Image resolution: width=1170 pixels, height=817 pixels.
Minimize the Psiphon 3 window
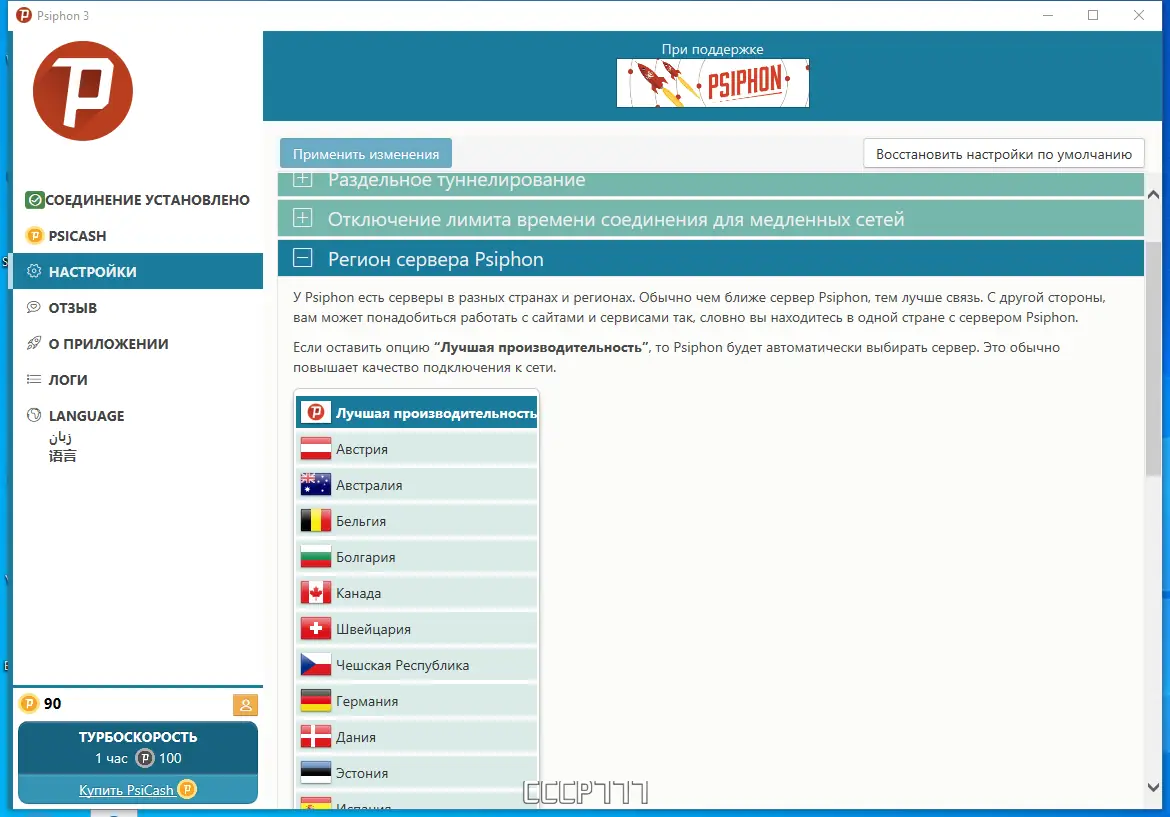[x=1048, y=15]
